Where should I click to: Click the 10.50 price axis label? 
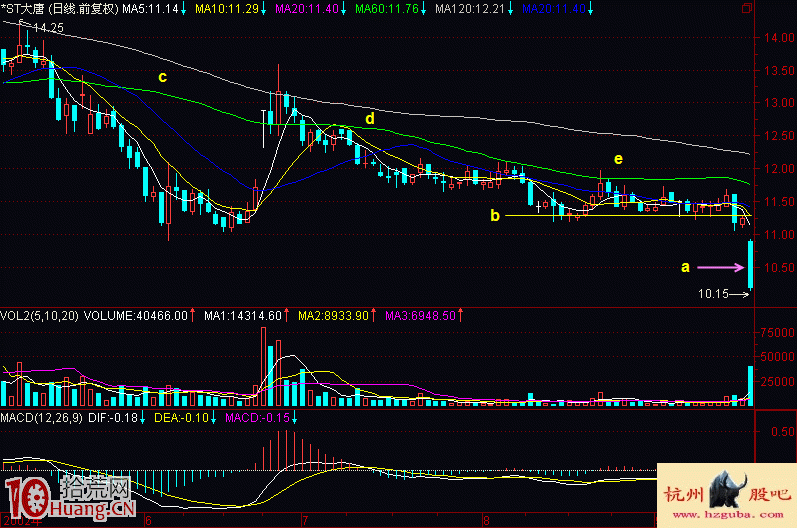click(779, 267)
